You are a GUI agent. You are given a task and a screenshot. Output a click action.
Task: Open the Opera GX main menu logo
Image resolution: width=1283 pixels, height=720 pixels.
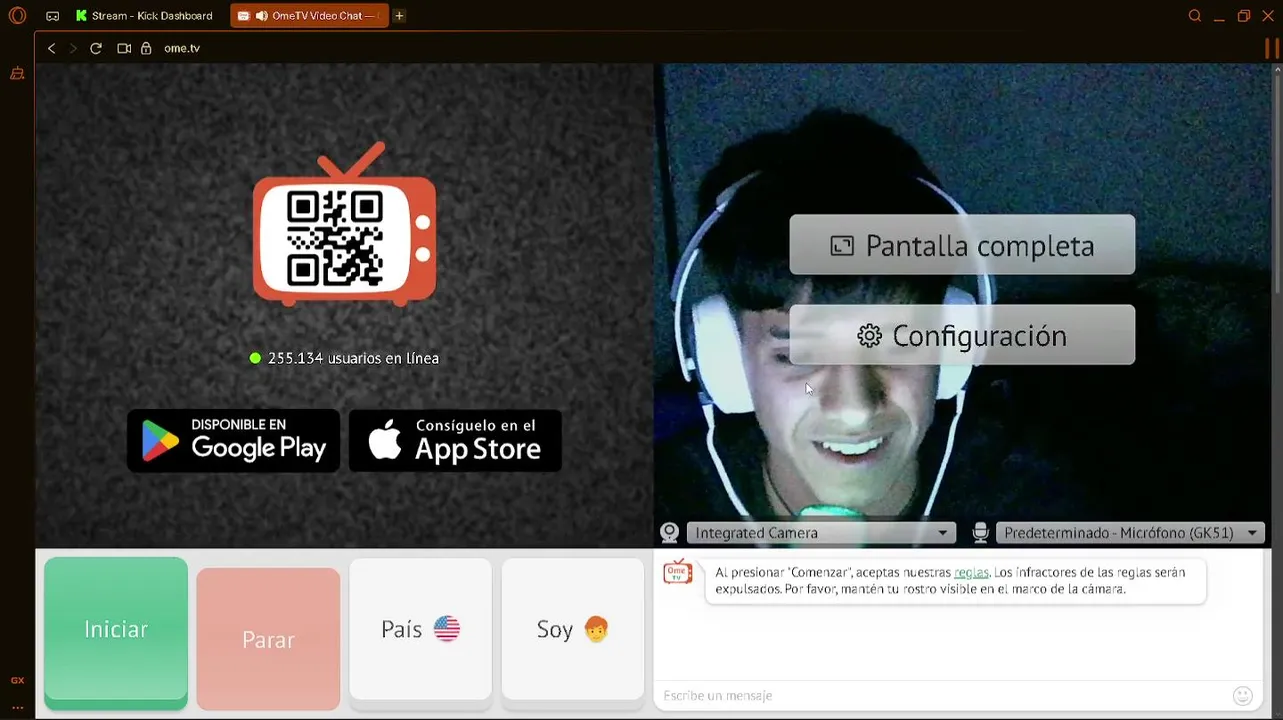(17, 16)
